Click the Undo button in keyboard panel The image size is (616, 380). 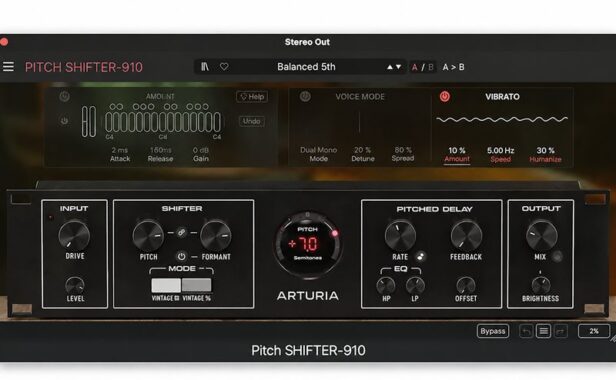251,121
